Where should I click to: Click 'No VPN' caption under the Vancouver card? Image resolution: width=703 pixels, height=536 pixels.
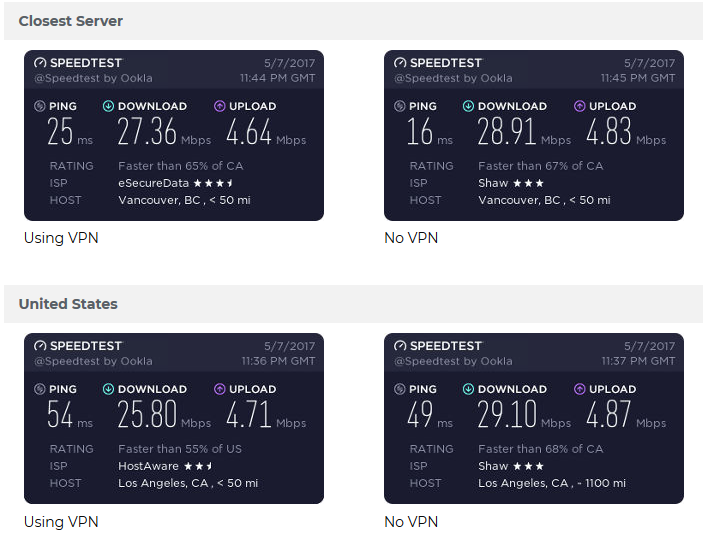point(411,238)
